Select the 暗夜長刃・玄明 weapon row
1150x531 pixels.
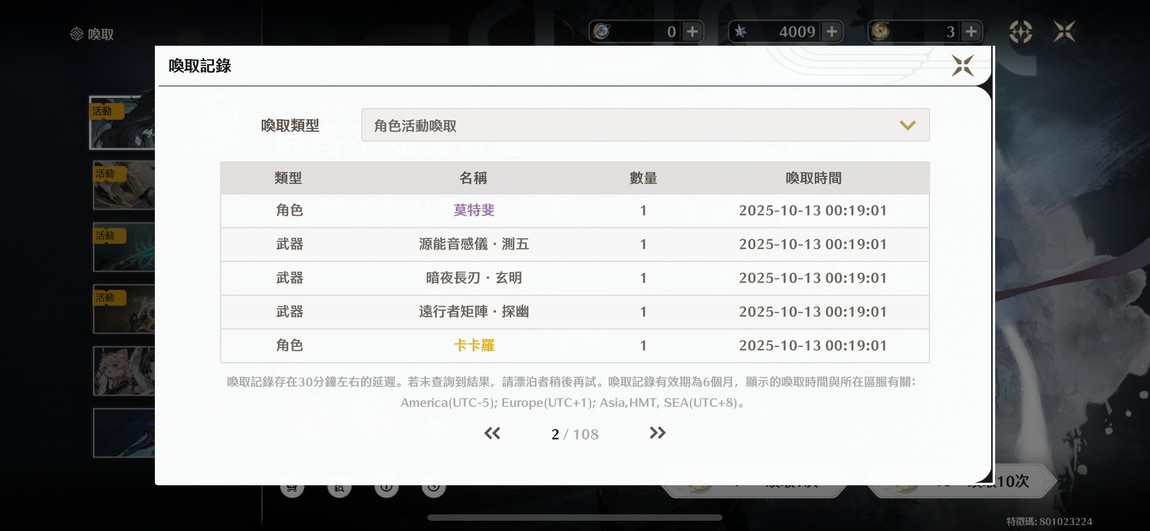point(574,278)
